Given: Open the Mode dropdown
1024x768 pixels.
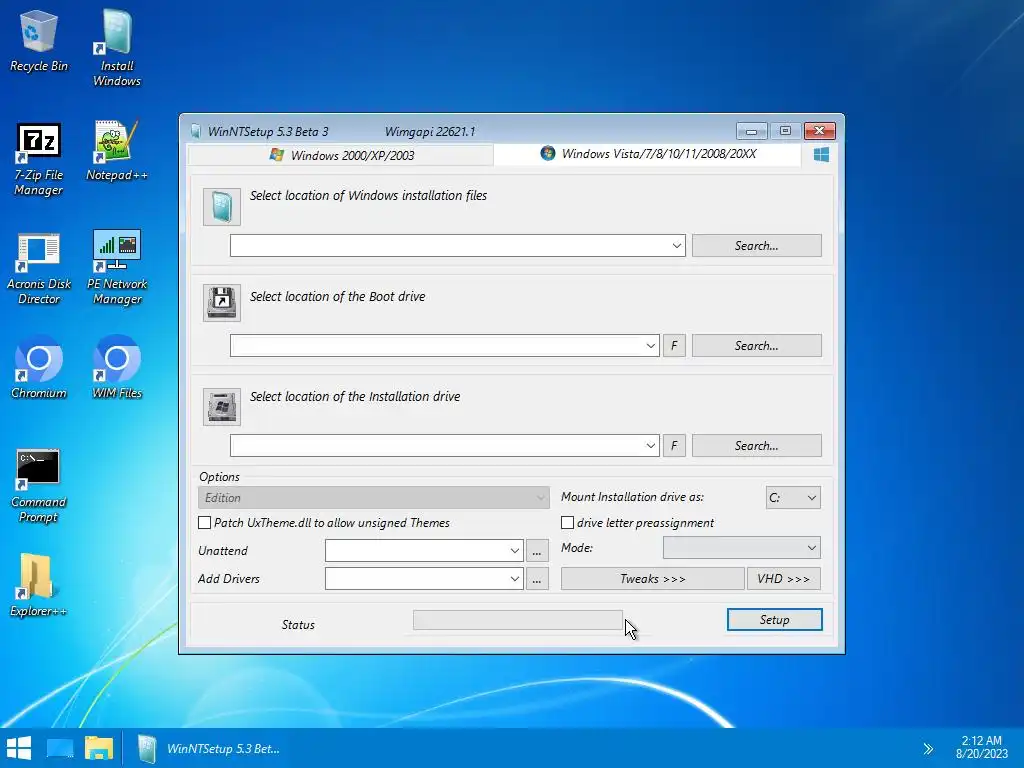Looking at the screenshot, I should (742, 547).
